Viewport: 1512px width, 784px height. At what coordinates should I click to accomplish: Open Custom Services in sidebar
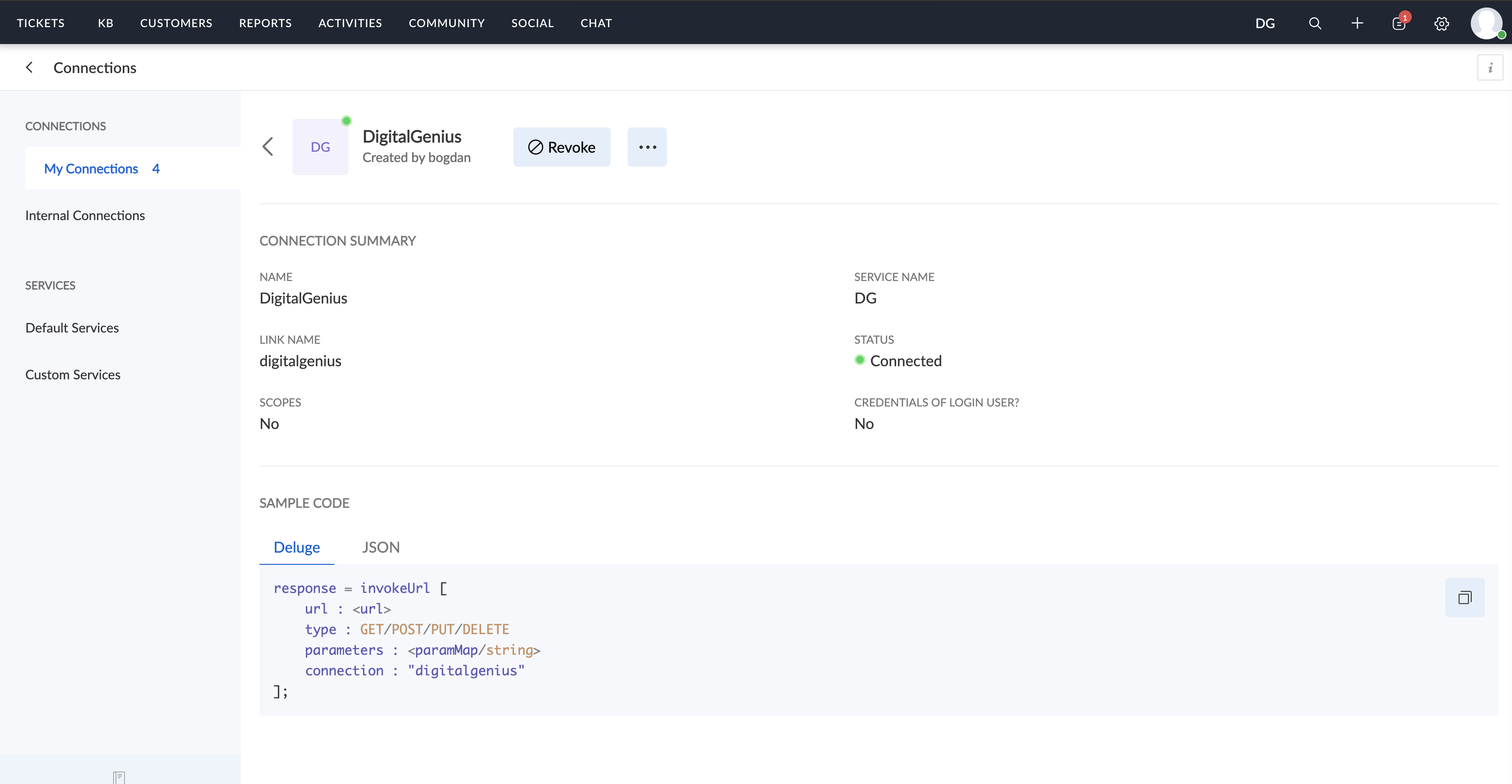(73, 374)
